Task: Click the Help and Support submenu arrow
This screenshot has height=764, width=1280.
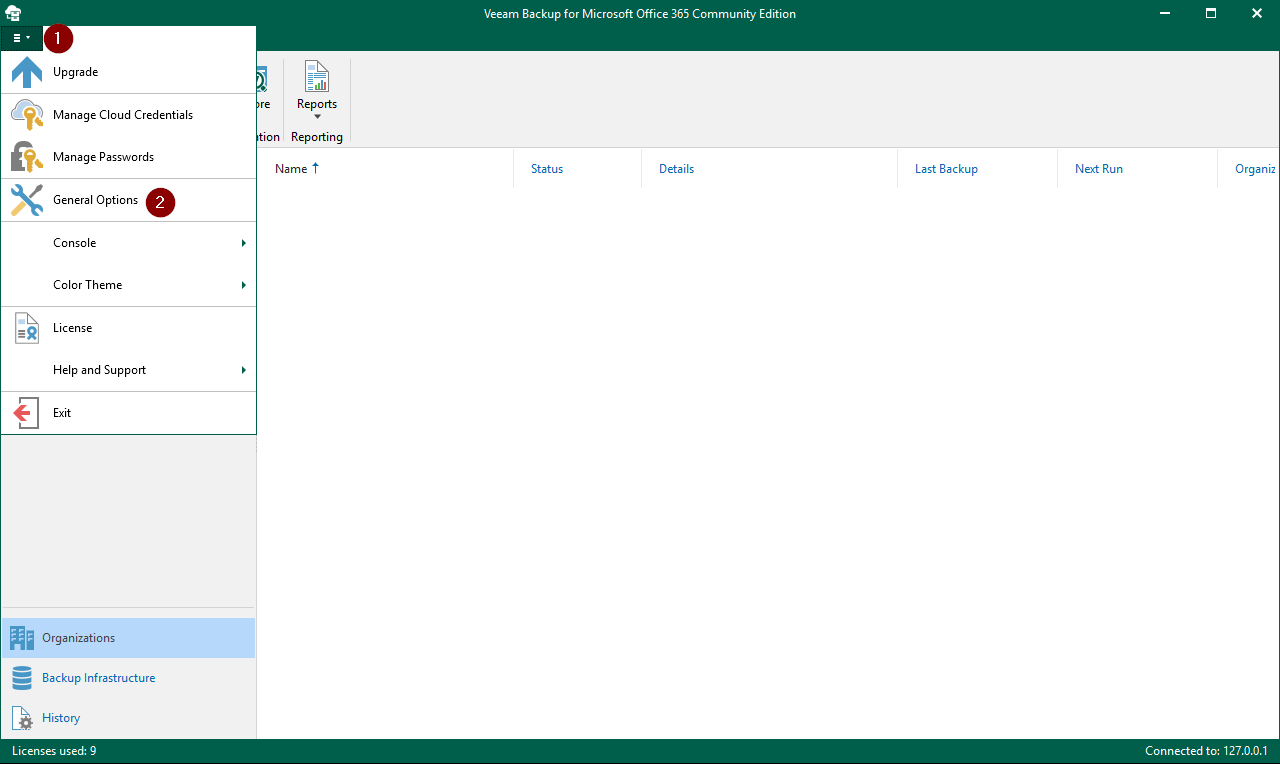Action: (244, 370)
